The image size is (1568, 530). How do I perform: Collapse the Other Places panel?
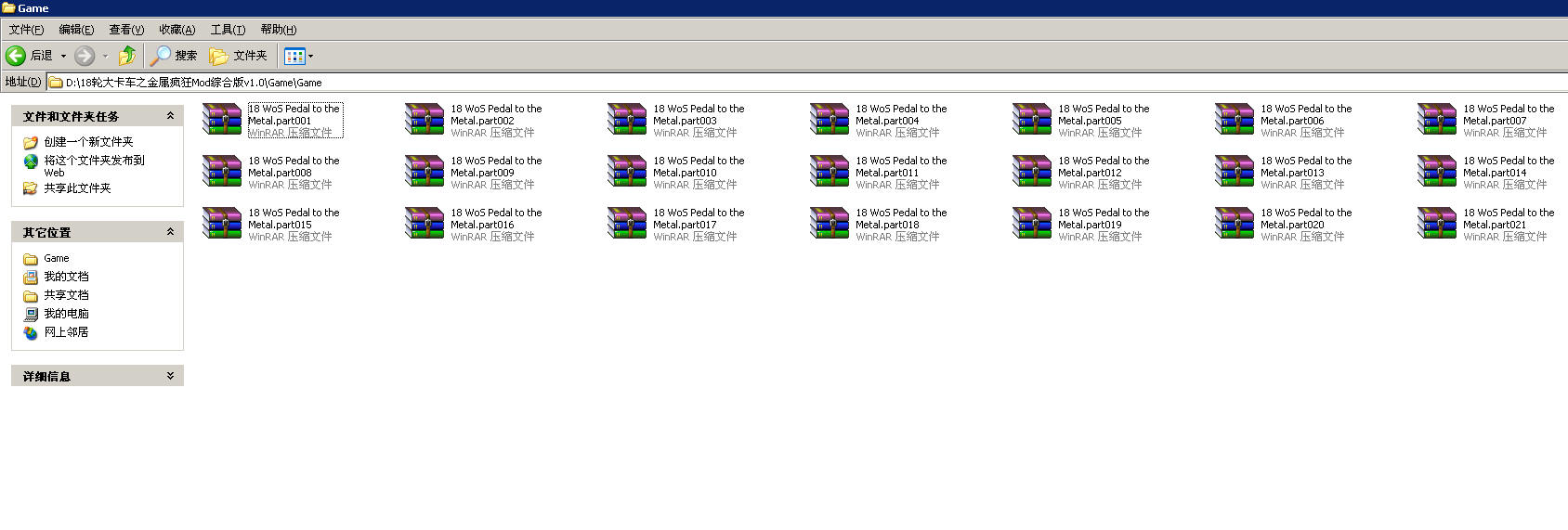(x=170, y=232)
